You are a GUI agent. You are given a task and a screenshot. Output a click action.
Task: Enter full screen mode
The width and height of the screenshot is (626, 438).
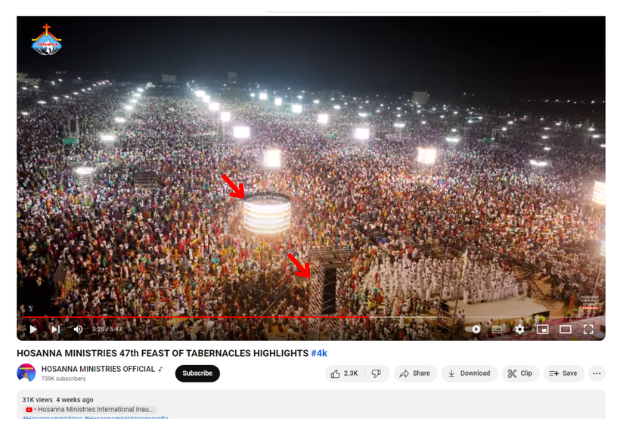(x=588, y=329)
